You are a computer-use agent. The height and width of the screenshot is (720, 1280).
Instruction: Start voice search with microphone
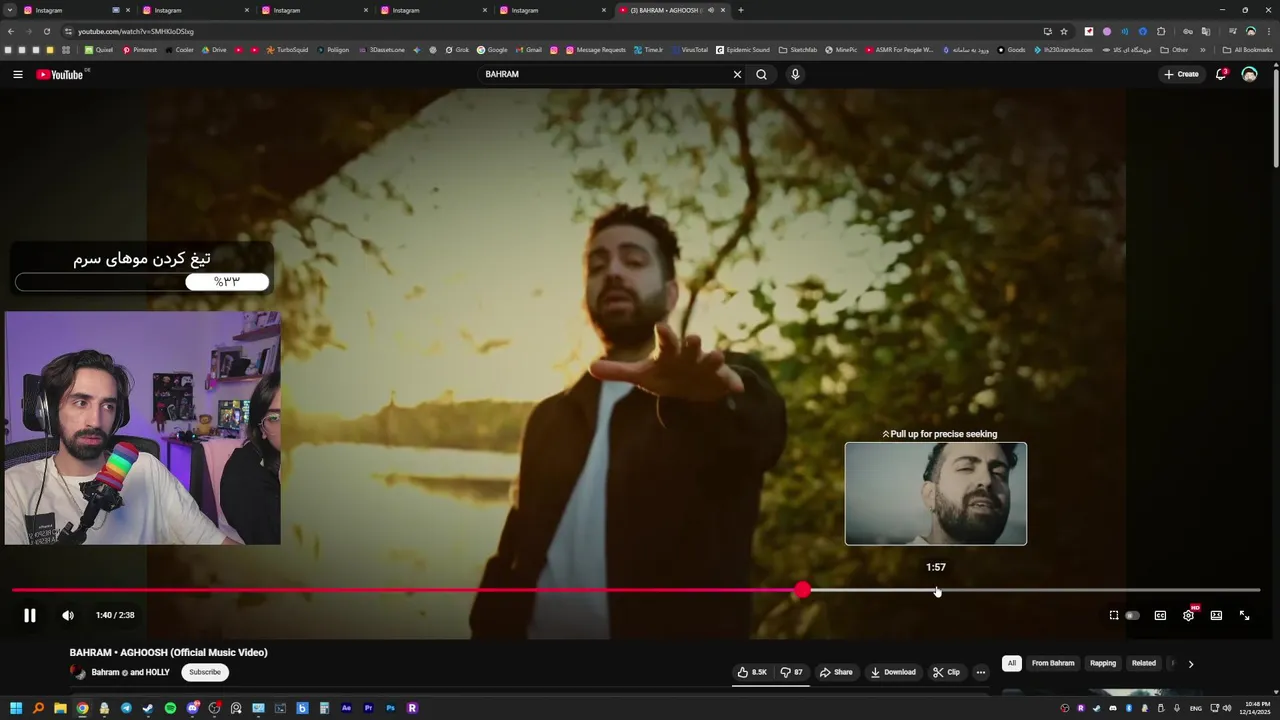(795, 75)
